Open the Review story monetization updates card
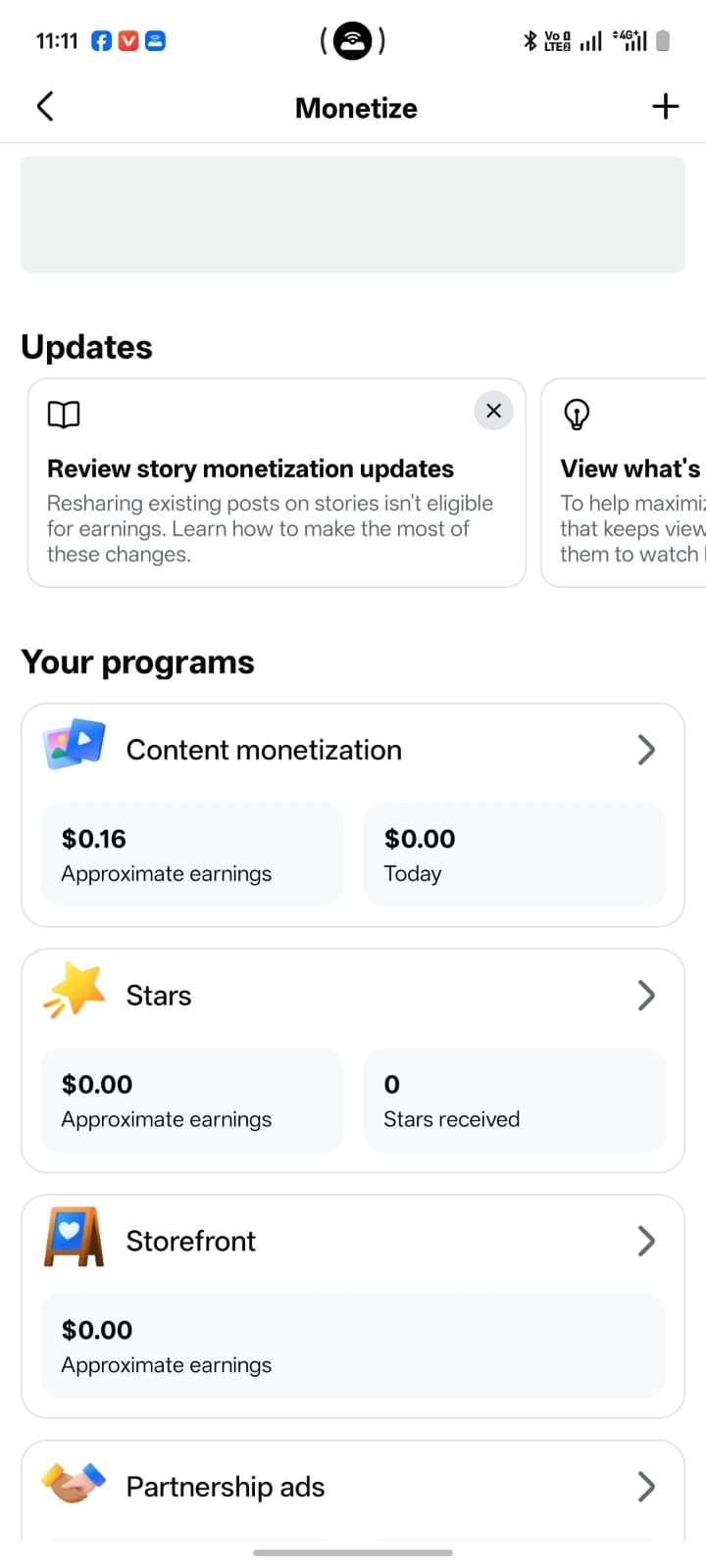Image resolution: width=706 pixels, height=1568 pixels. tap(277, 483)
